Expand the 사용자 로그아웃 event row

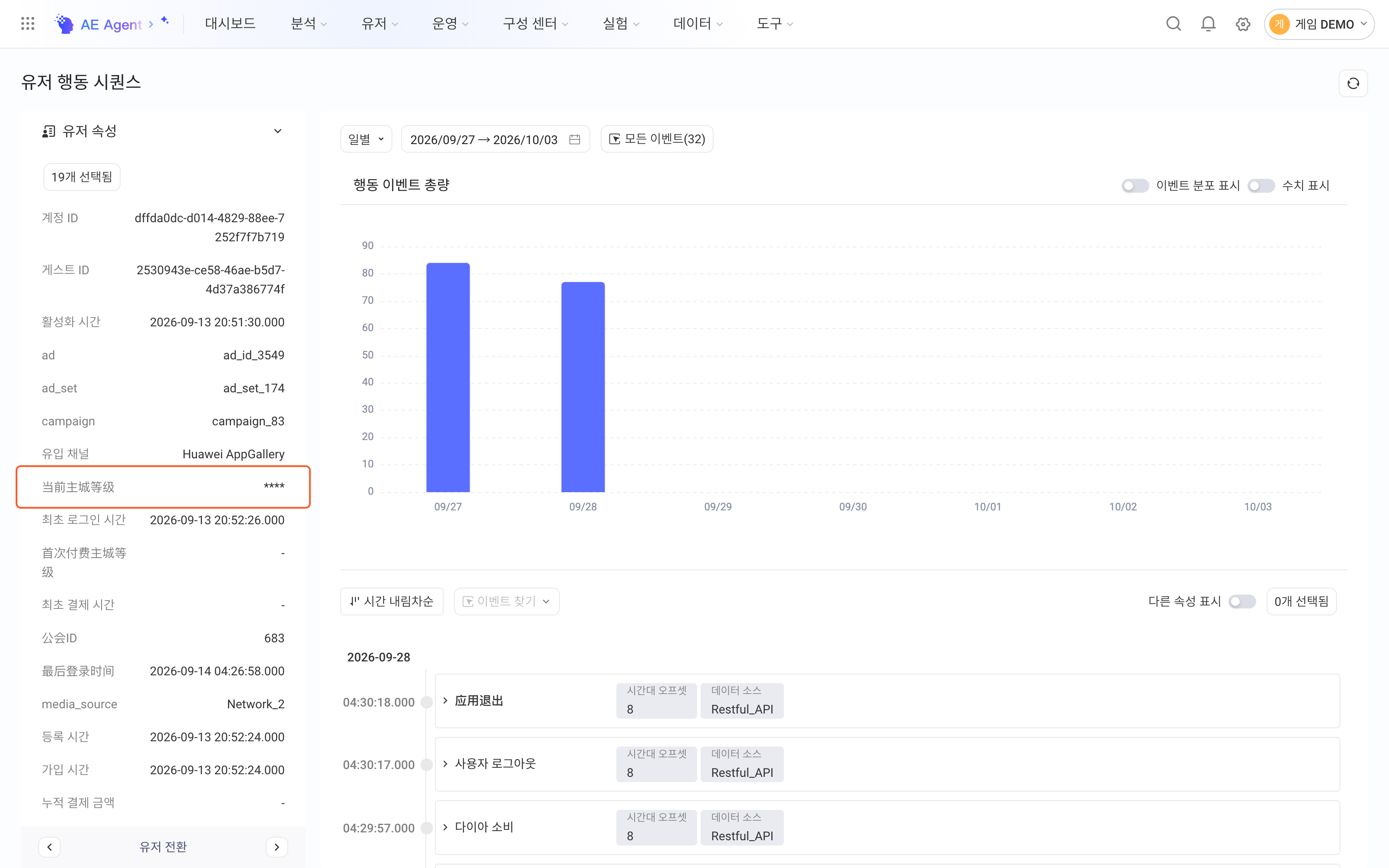pyautogui.click(x=445, y=763)
